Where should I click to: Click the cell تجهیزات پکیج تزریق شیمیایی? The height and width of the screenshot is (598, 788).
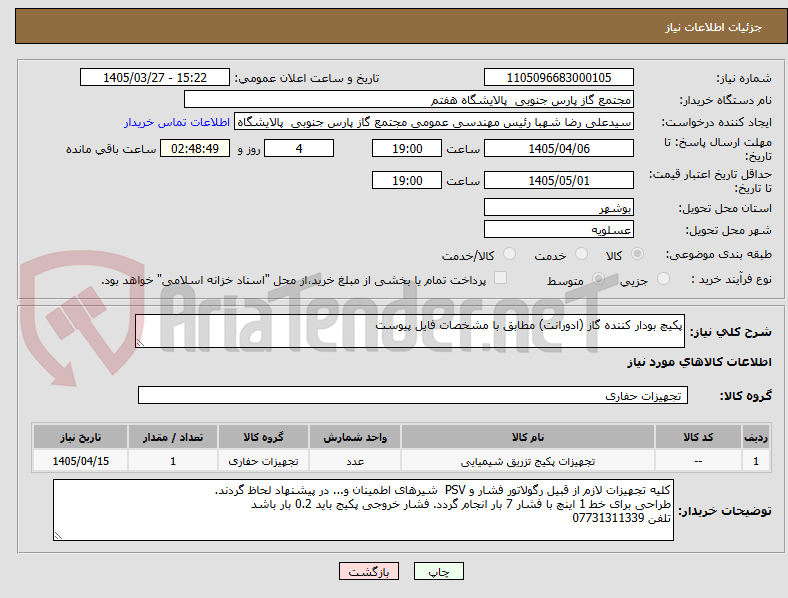528,461
